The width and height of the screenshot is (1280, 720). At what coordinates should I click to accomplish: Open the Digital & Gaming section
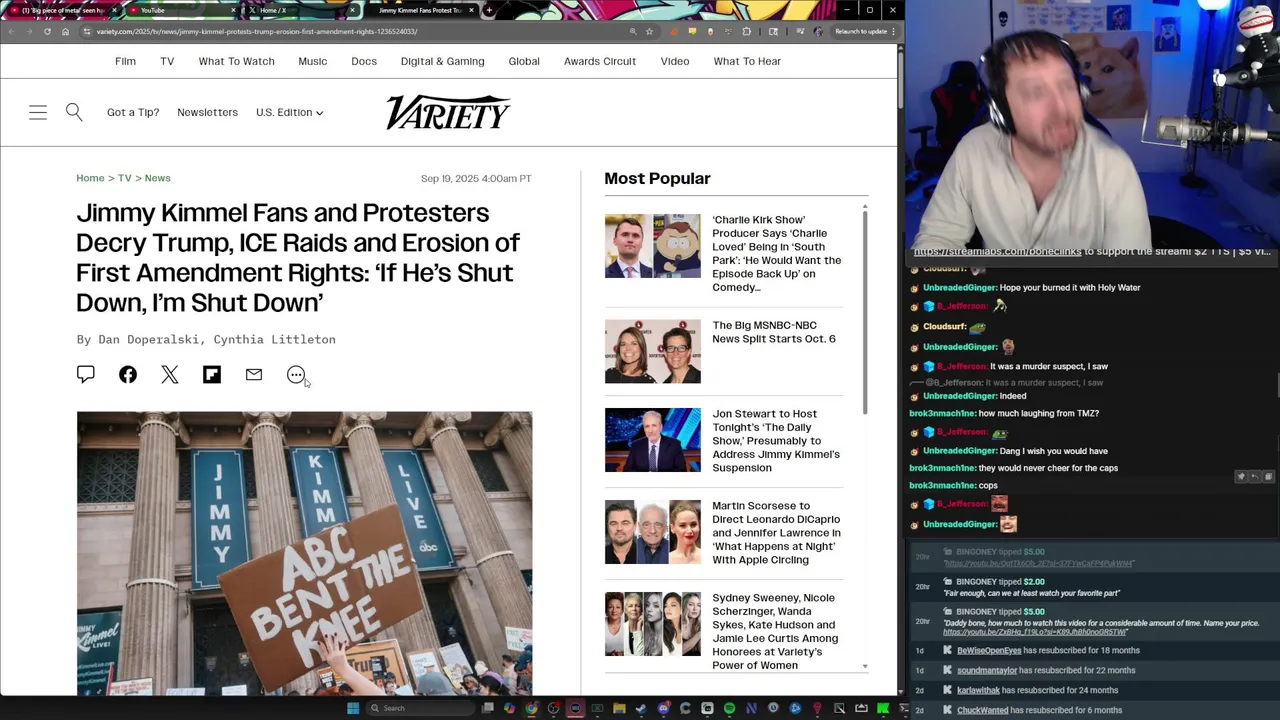442,61
